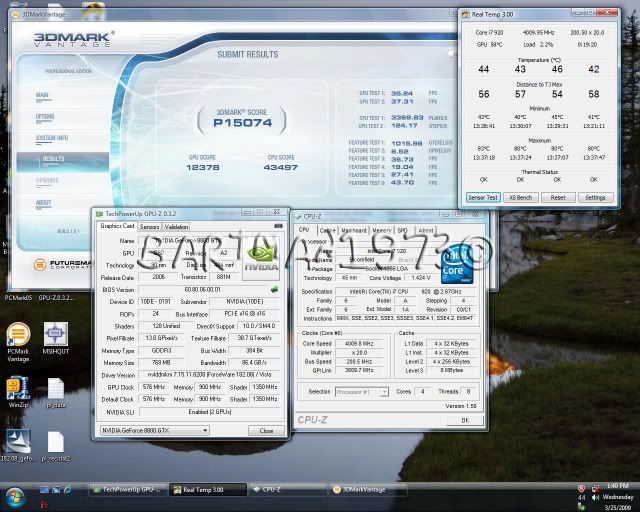Image resolution: width=640 pixels, height=512 pixels.
Task: Switch to Real Temp 3.00 in taskbar
Action: [x=203, y=490]
